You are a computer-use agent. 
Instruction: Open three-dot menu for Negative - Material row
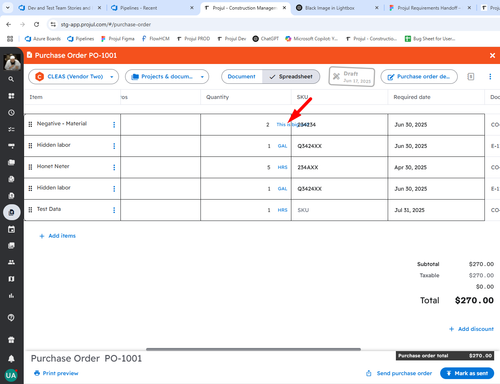tap(114, 125)
